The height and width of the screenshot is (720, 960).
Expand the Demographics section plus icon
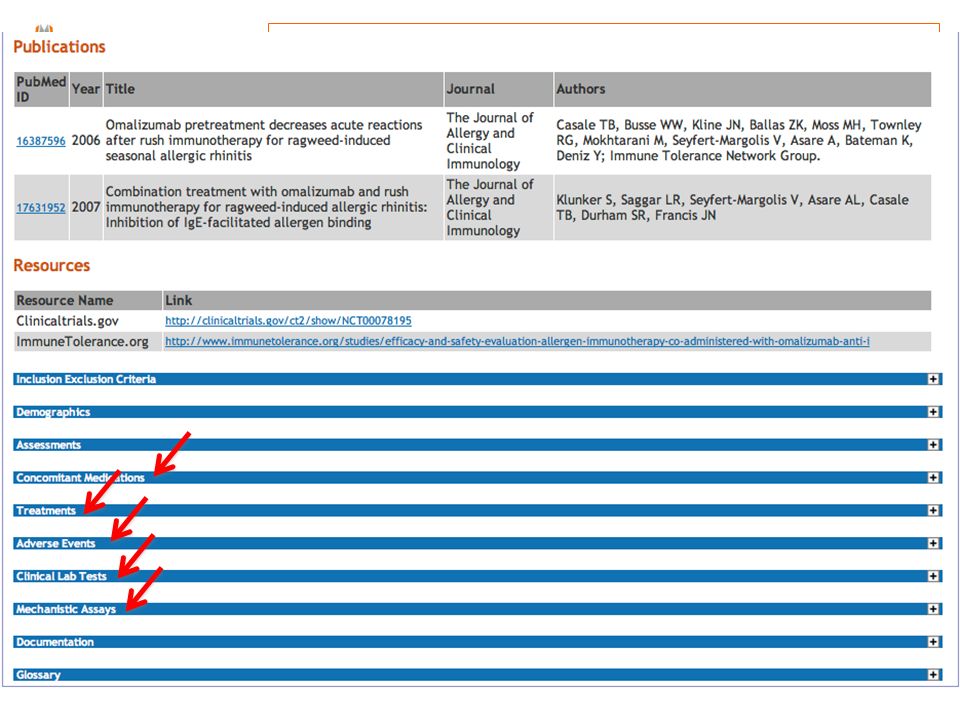(x=933, y=412)
